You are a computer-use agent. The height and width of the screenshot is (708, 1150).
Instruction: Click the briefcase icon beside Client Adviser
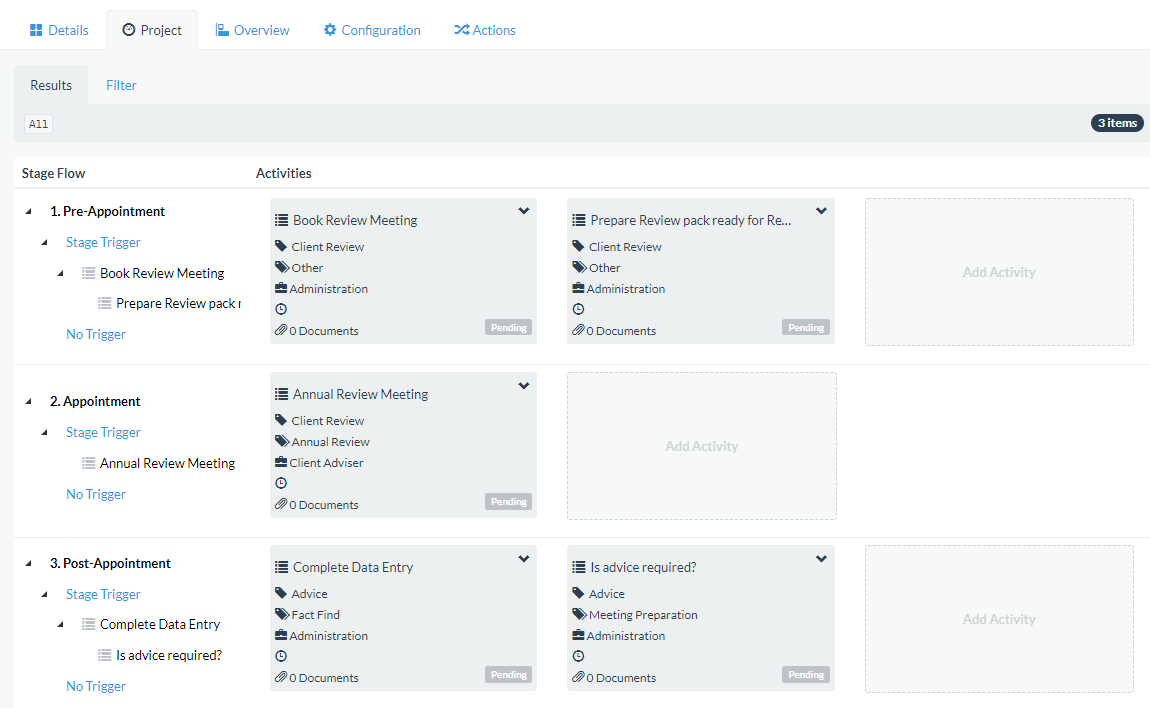pos(281,463)
